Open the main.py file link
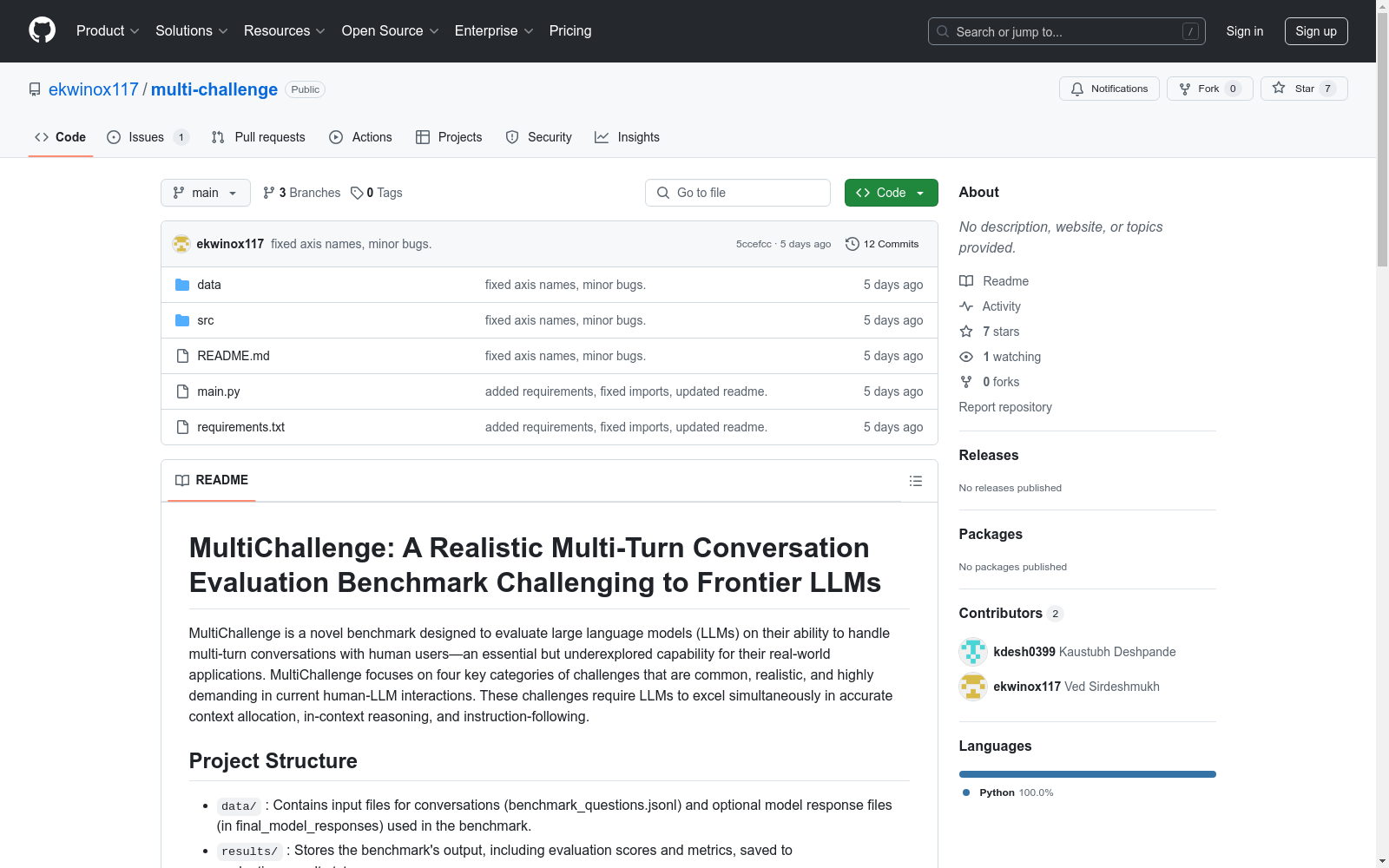Viewport: 1389px width, 868px height. 218,391
